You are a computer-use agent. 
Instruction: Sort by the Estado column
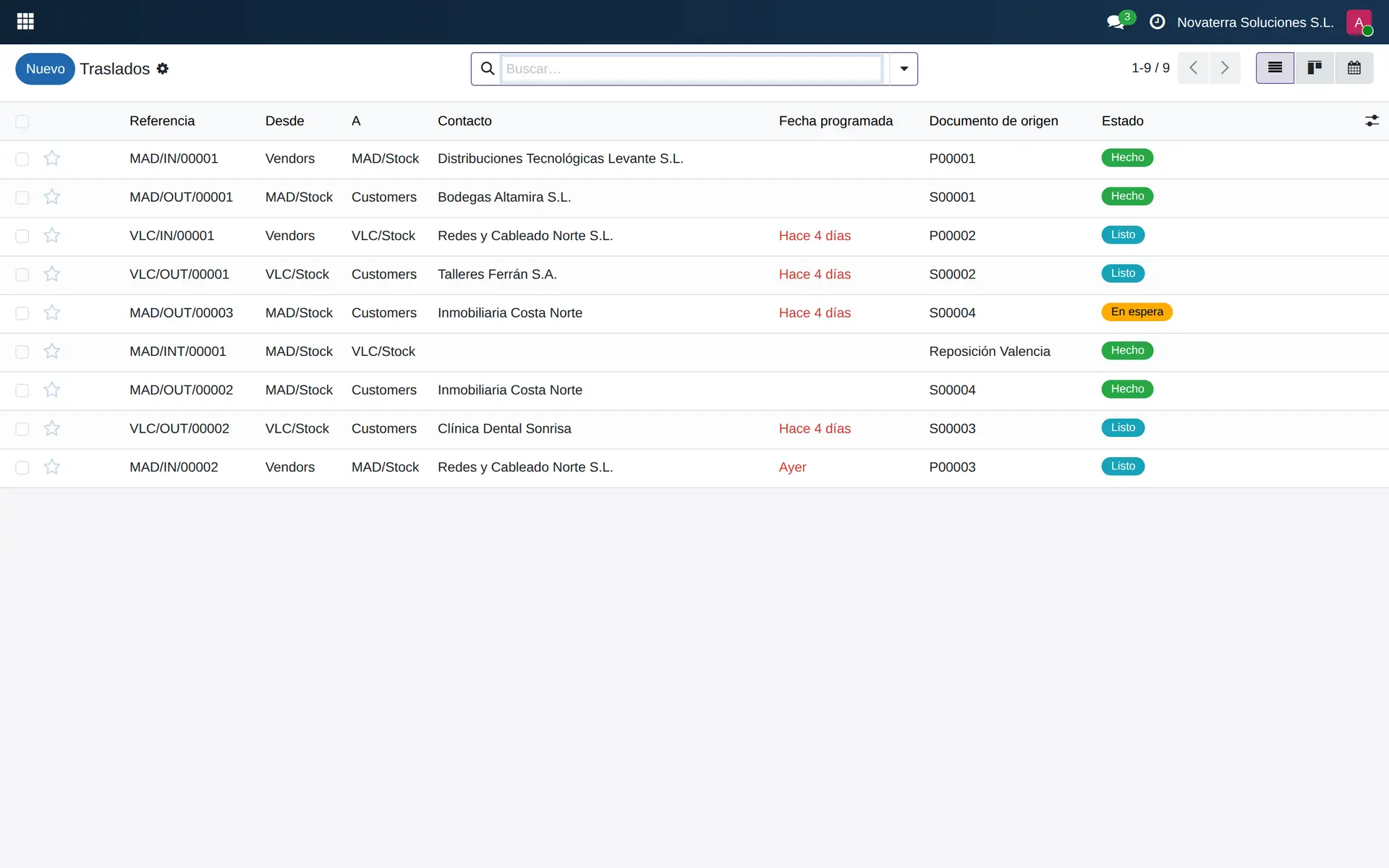tap(1122, 121)
